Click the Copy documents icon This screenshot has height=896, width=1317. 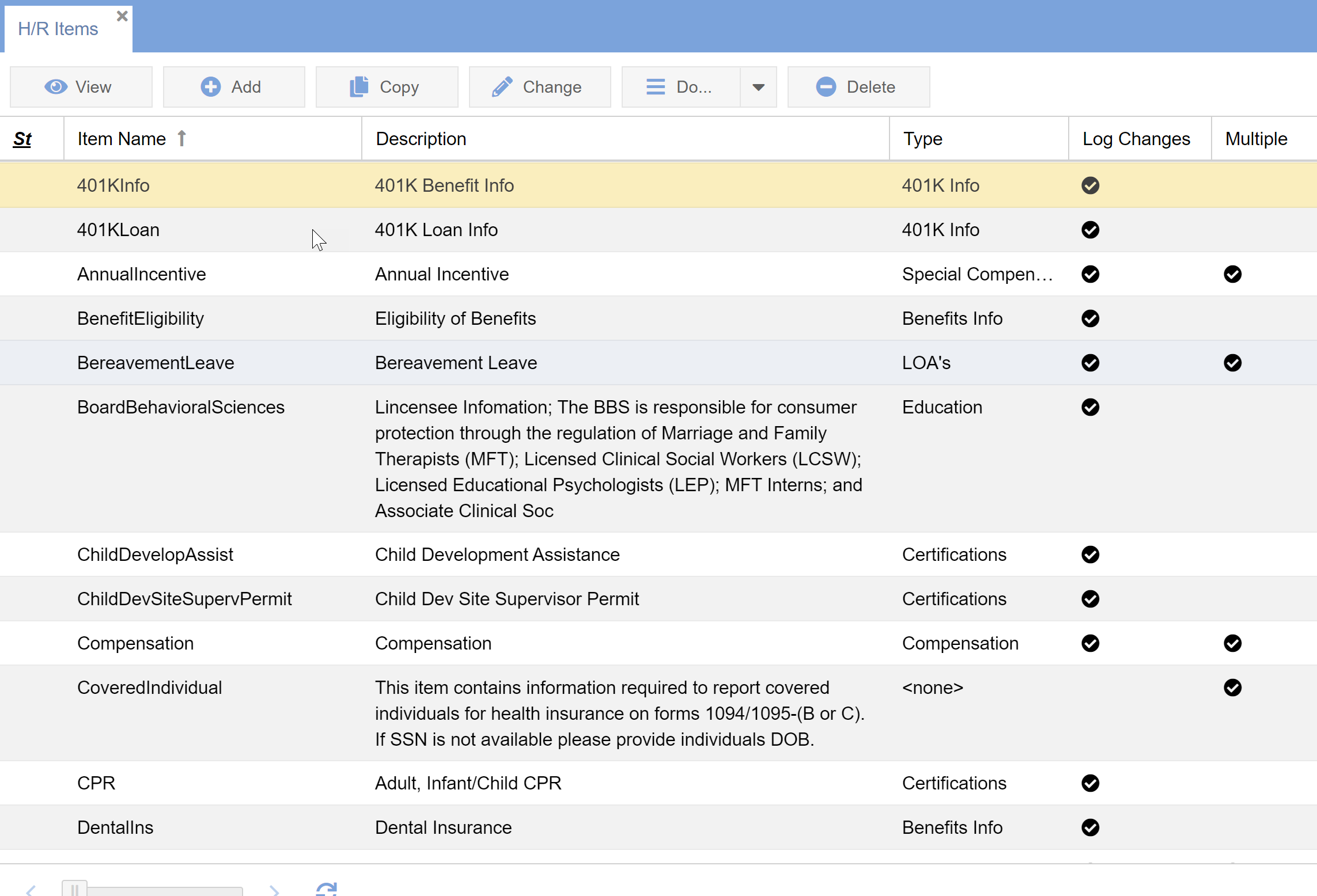pos(359,87)
